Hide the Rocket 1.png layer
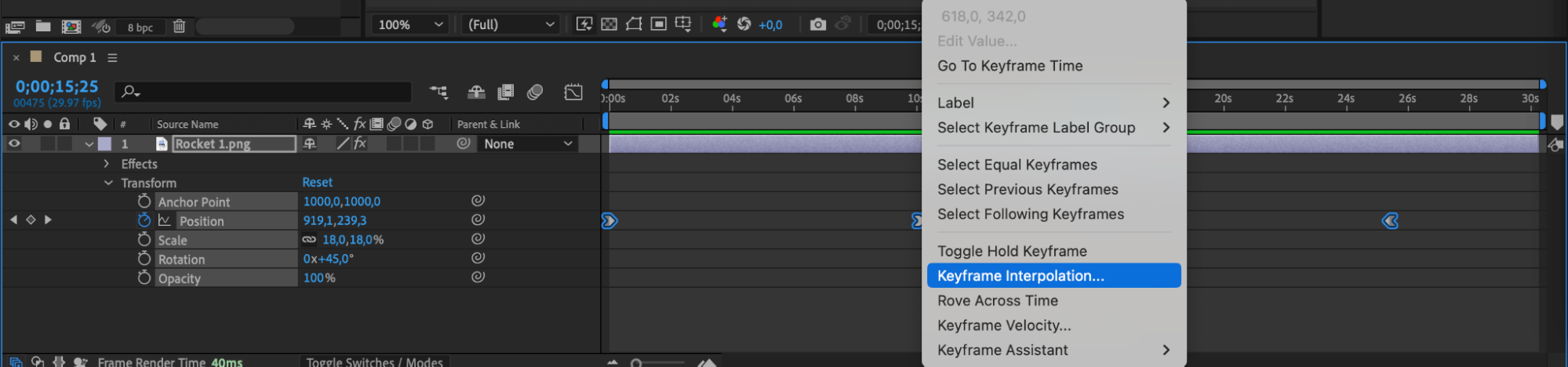The image size is (1568, 367). (x=14, y=144)
